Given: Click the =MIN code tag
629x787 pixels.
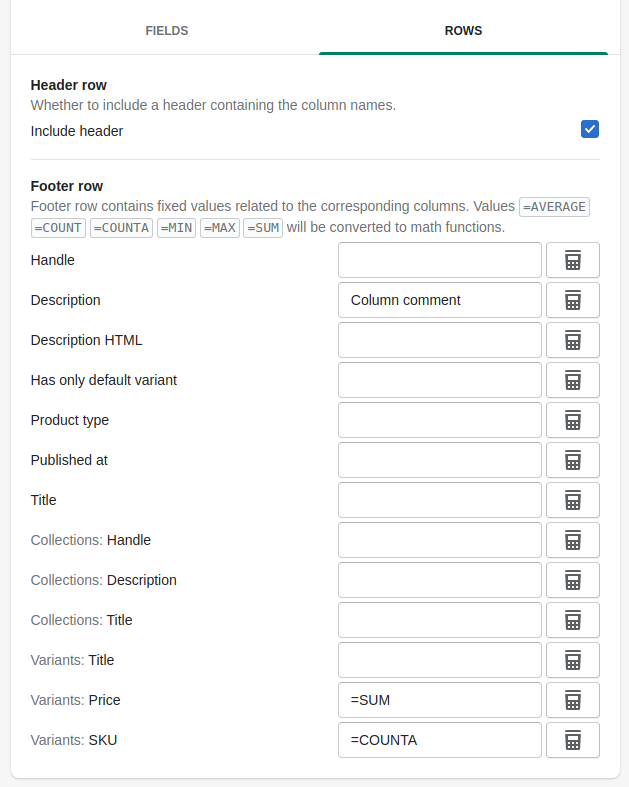Looking at the screenshot, I should click(176, 228).
